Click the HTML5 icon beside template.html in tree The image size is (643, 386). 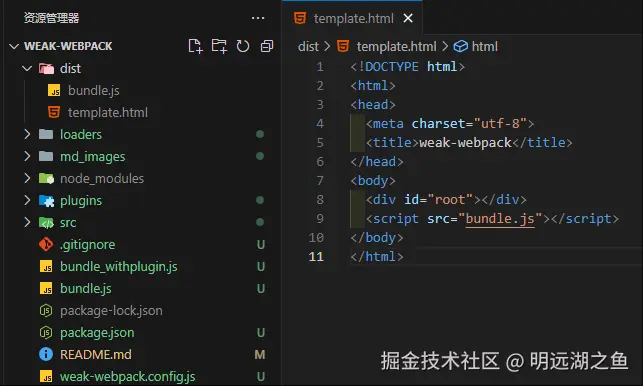[54, 112]
